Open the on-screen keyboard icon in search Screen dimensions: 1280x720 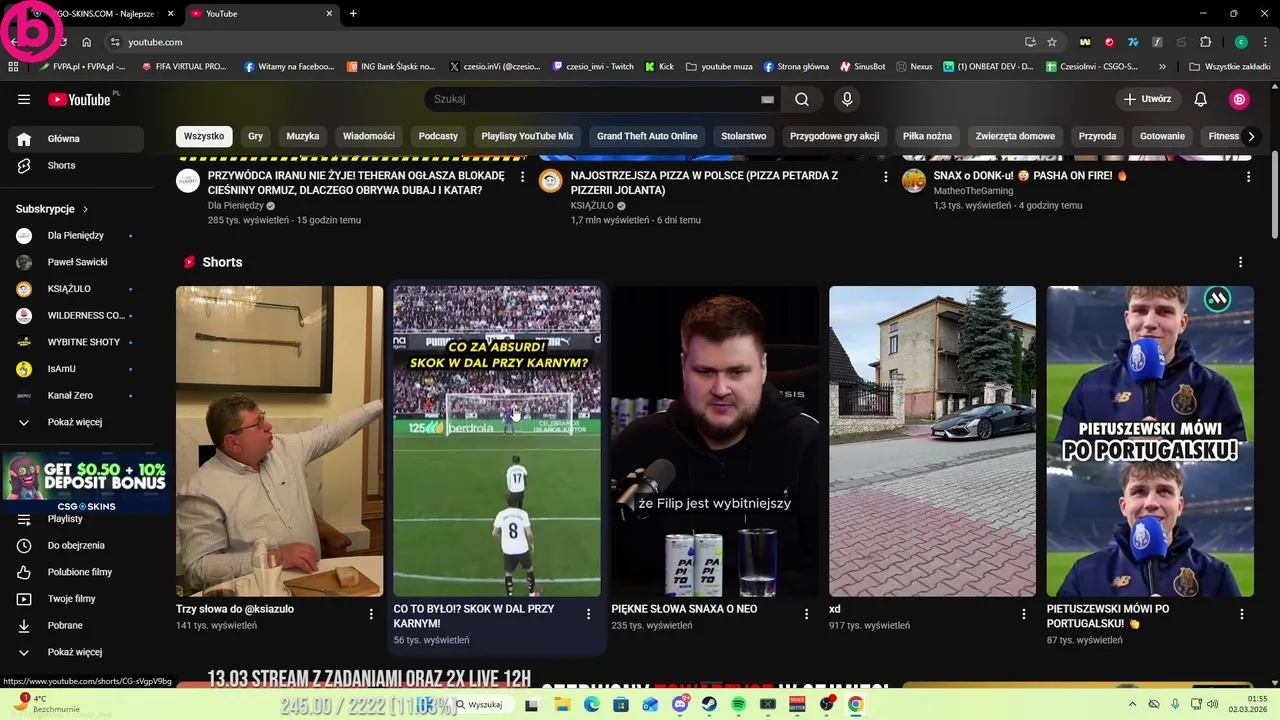click(767, 99)
